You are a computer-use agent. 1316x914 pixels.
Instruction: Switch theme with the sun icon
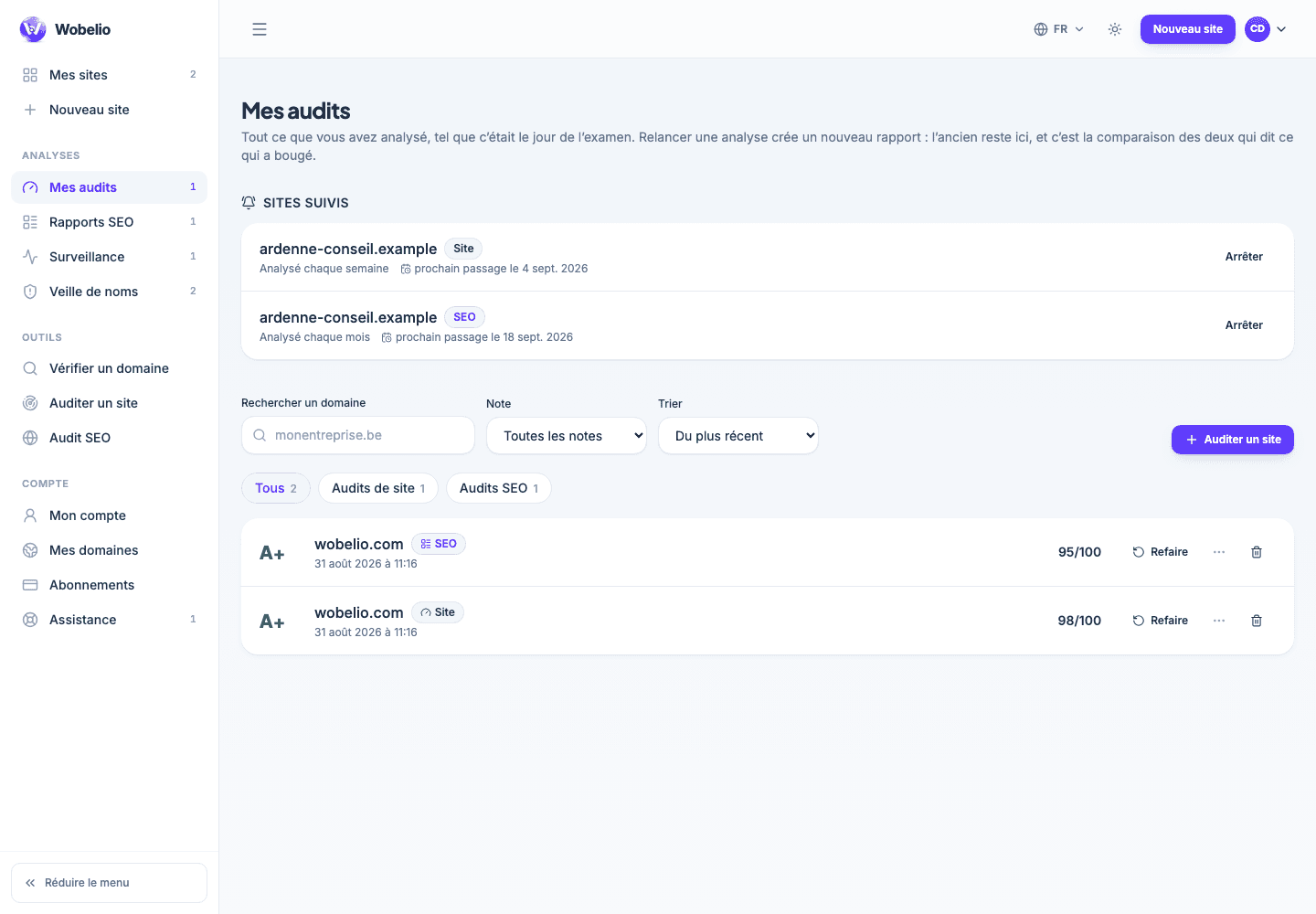1115,29
